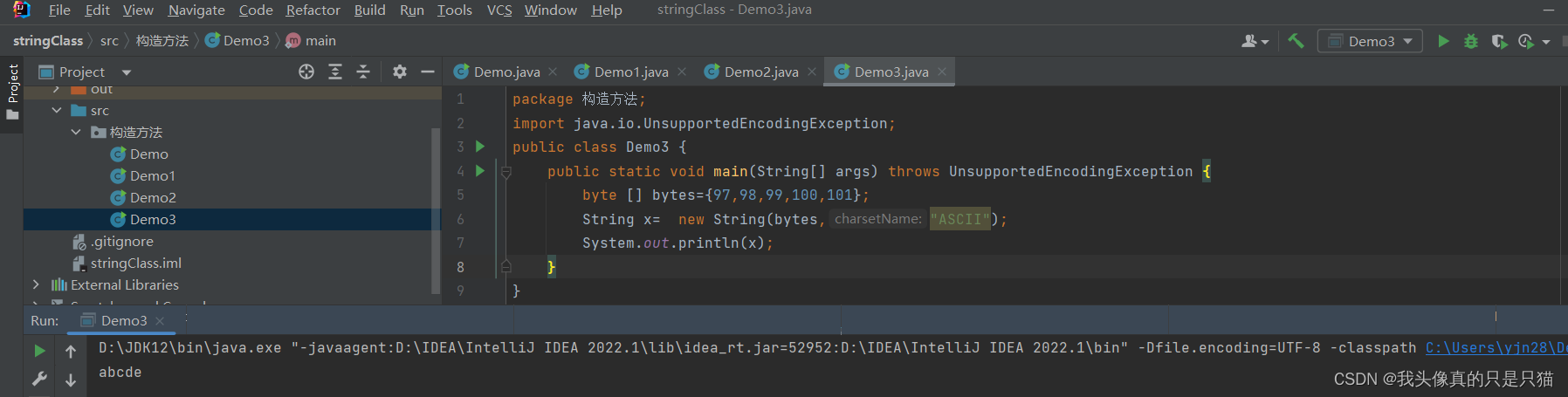Close the Demo.java tab
This screenshot has width=1568, height=397.
coord(553,72)
